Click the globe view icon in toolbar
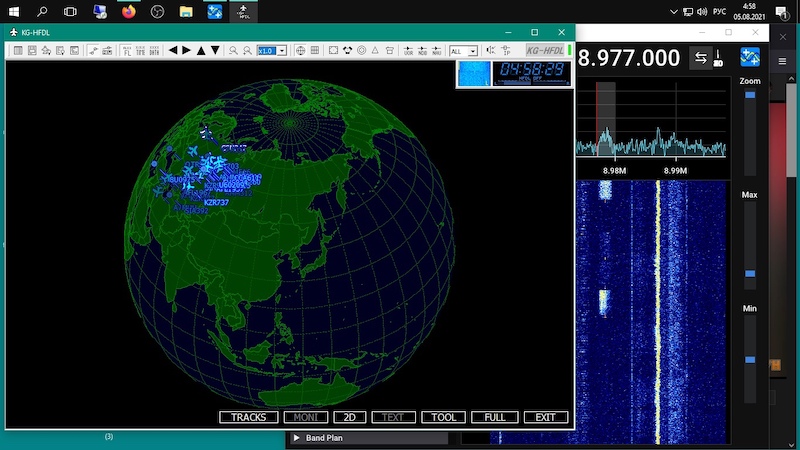 click(299, 50)
